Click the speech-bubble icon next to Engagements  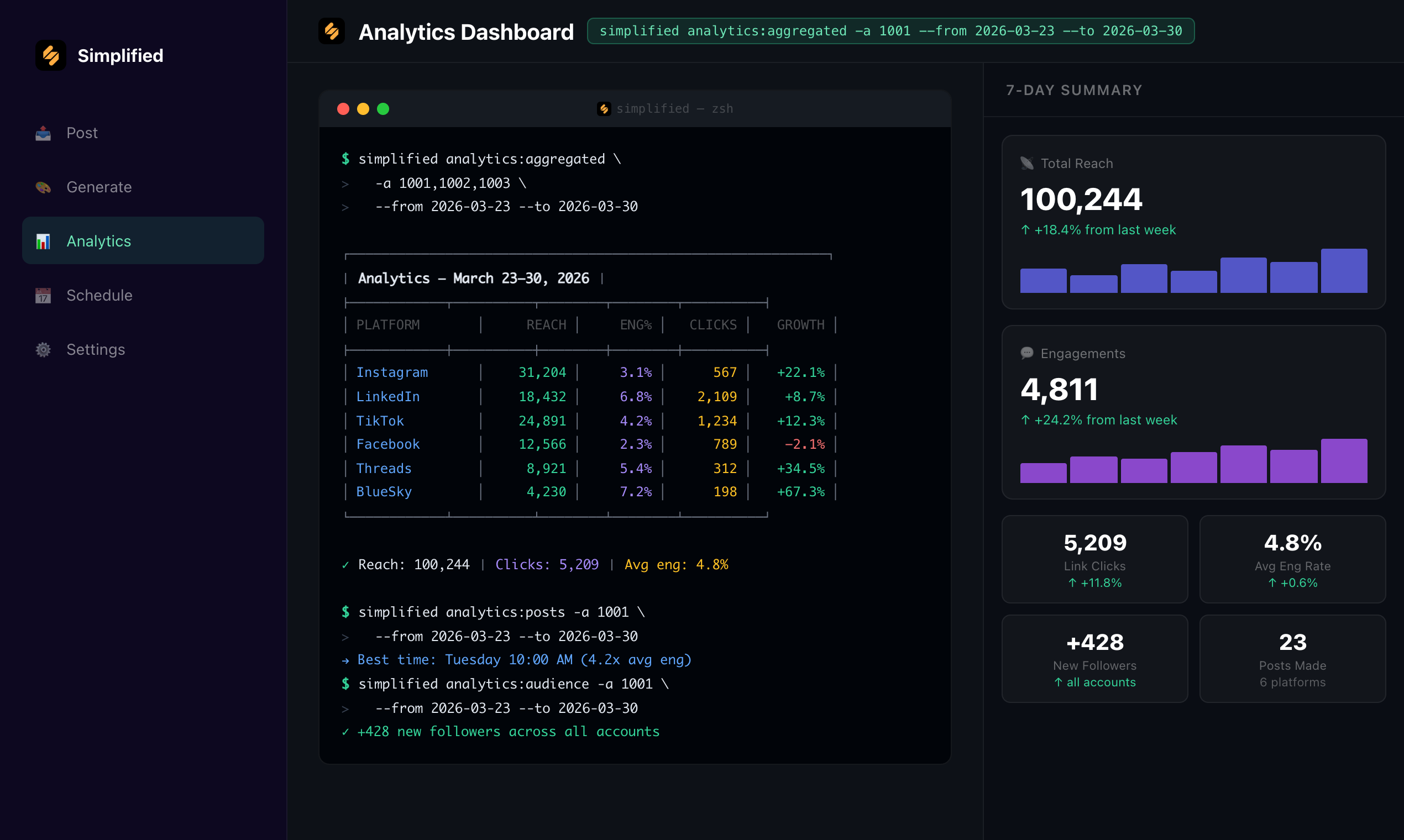pos(1026,353)
